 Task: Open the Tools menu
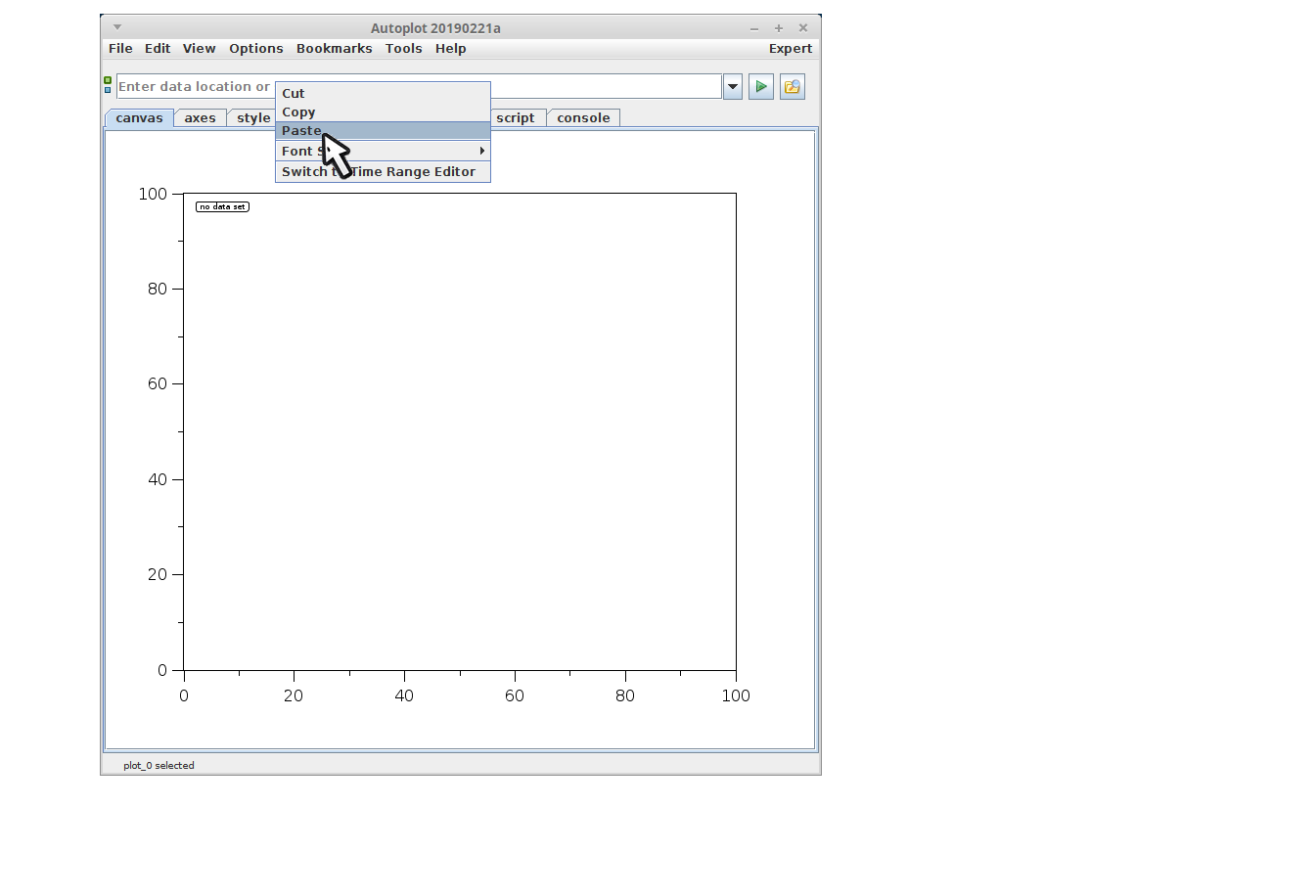[x=403, y=49]
